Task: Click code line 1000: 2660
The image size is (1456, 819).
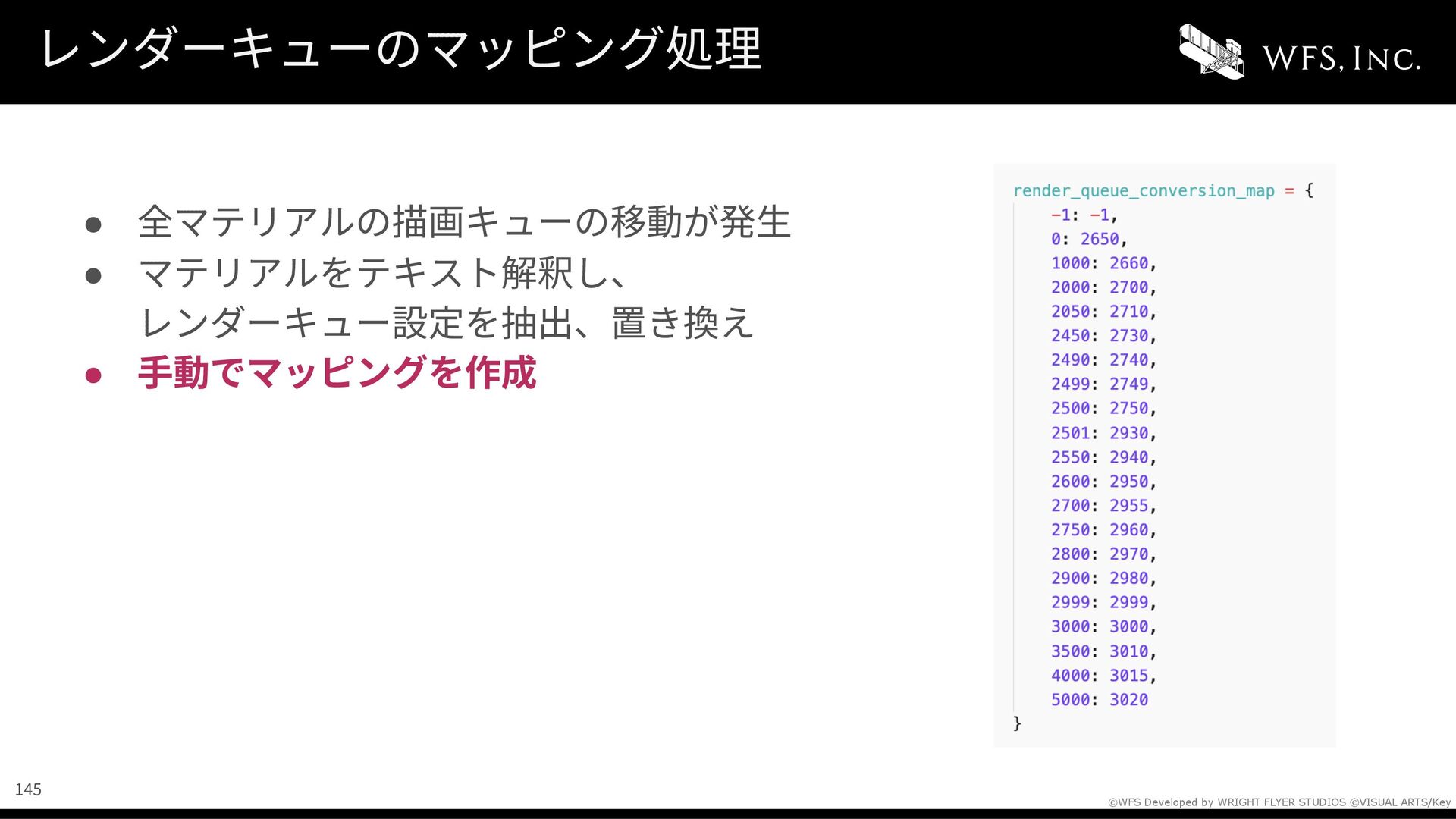Action: coord(1103,264)
